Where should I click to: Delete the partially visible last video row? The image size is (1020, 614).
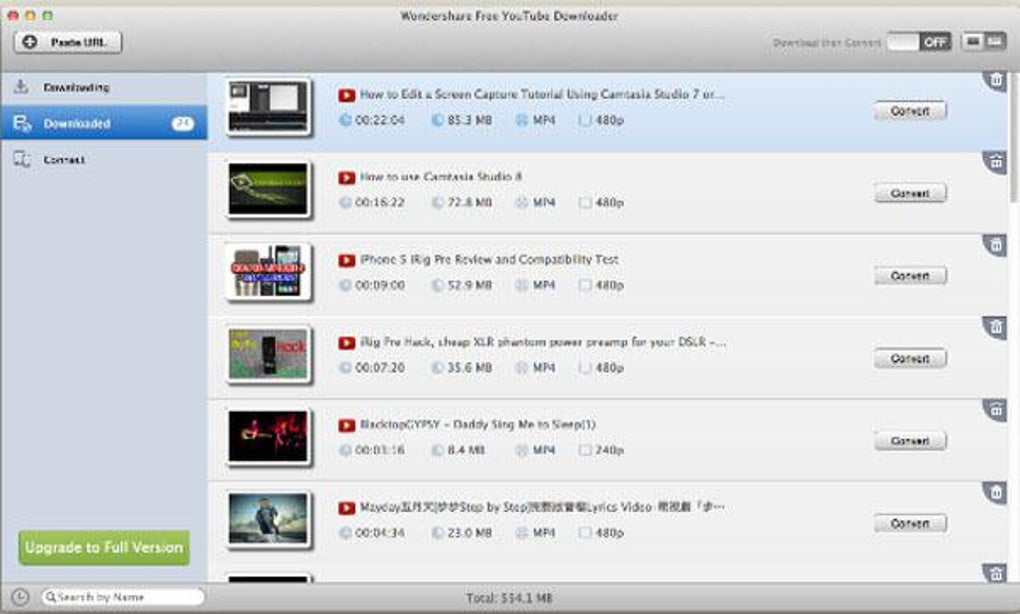[x=996, y=574]
